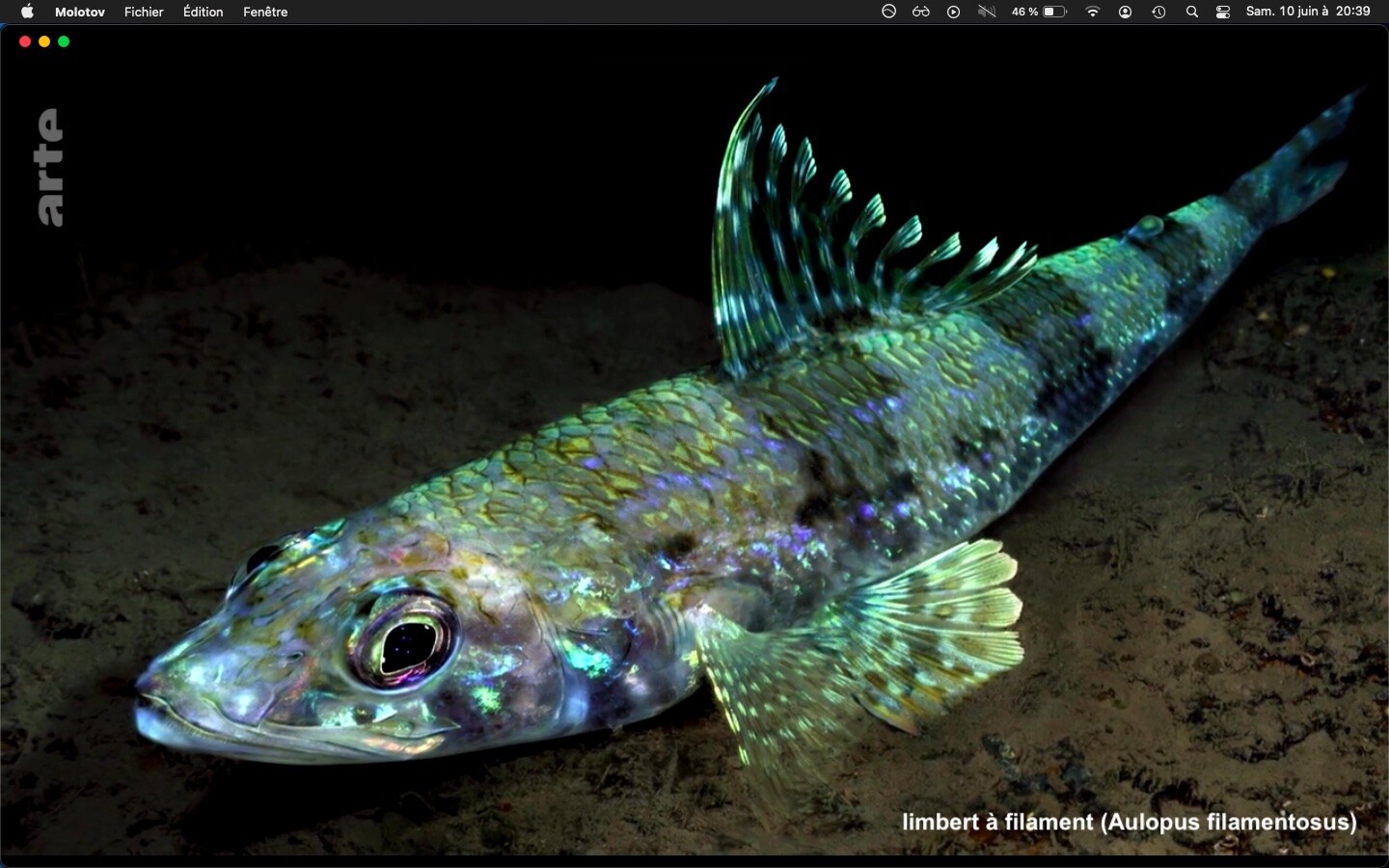Click the glasses icon in menu bar
The image size is (1389, 868).
[x=921, y=12]
